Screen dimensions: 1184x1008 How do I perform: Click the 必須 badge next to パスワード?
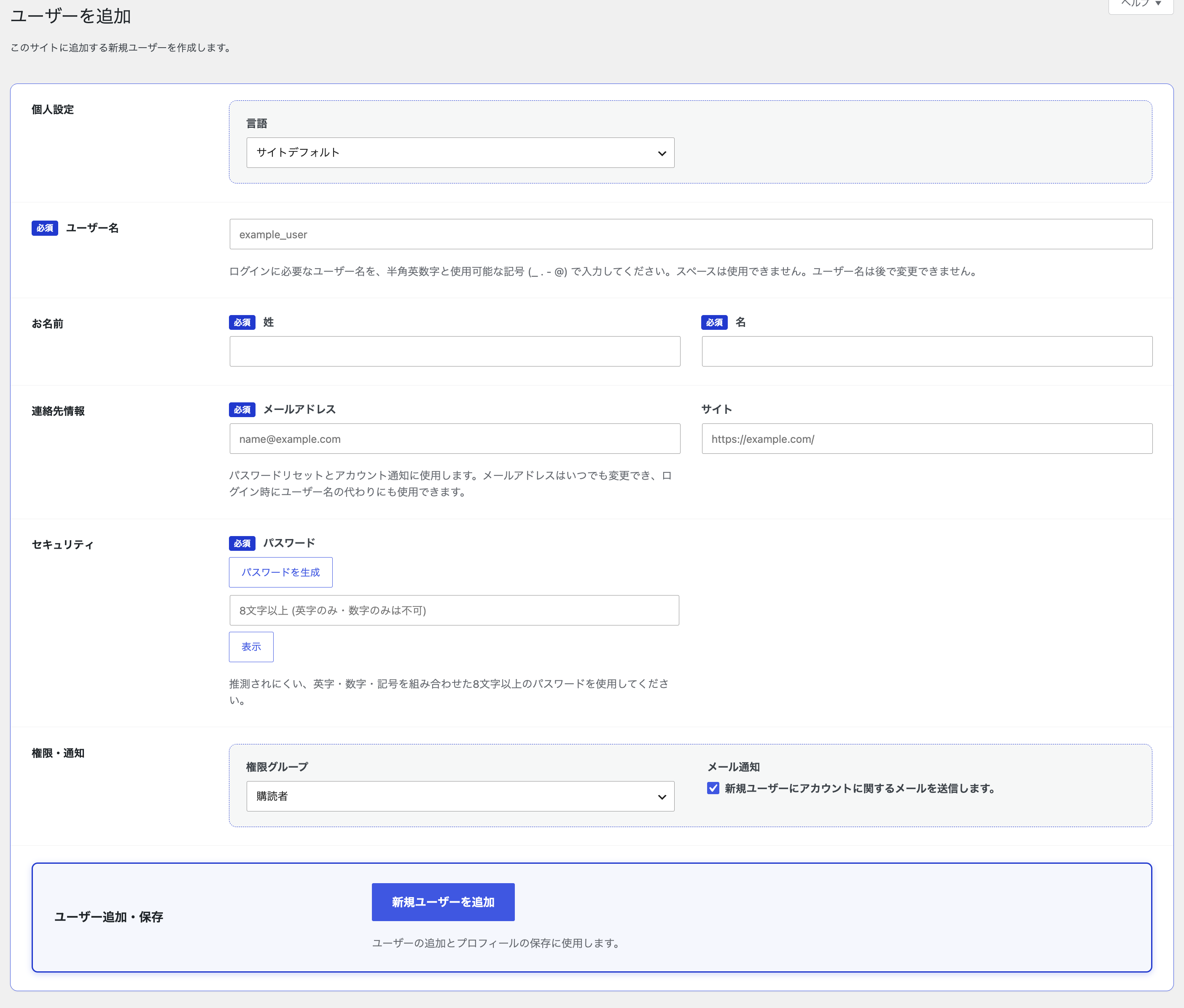(242, 543)
